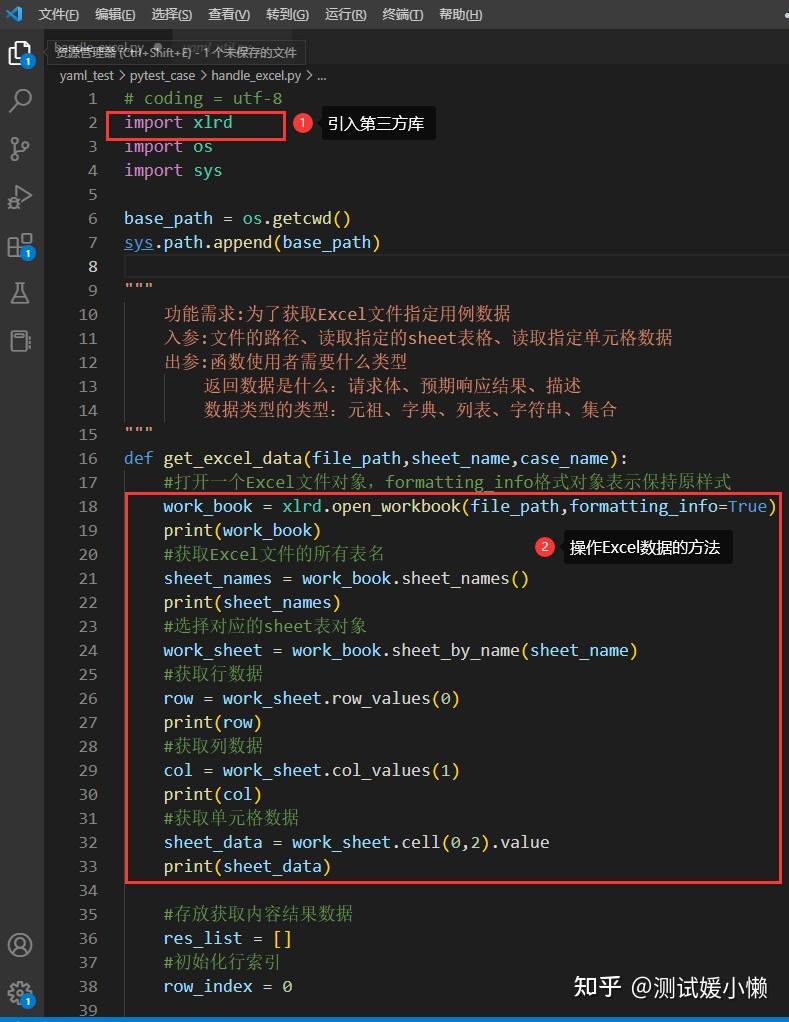Screen dimensions: 789x1022
Task: Click comment '#获取列数据' on line 28
Action: (x=213, y=746)
